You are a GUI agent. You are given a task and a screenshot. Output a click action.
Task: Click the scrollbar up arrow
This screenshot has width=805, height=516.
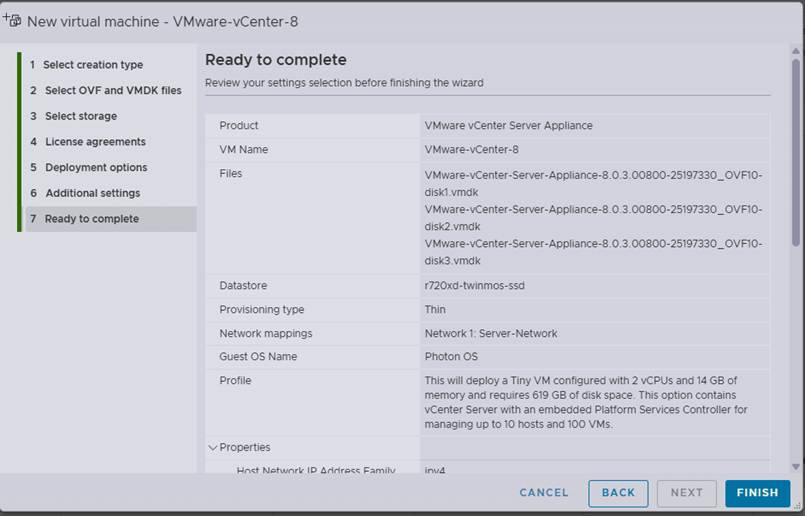pyautogui.click(x=795, y=51)
